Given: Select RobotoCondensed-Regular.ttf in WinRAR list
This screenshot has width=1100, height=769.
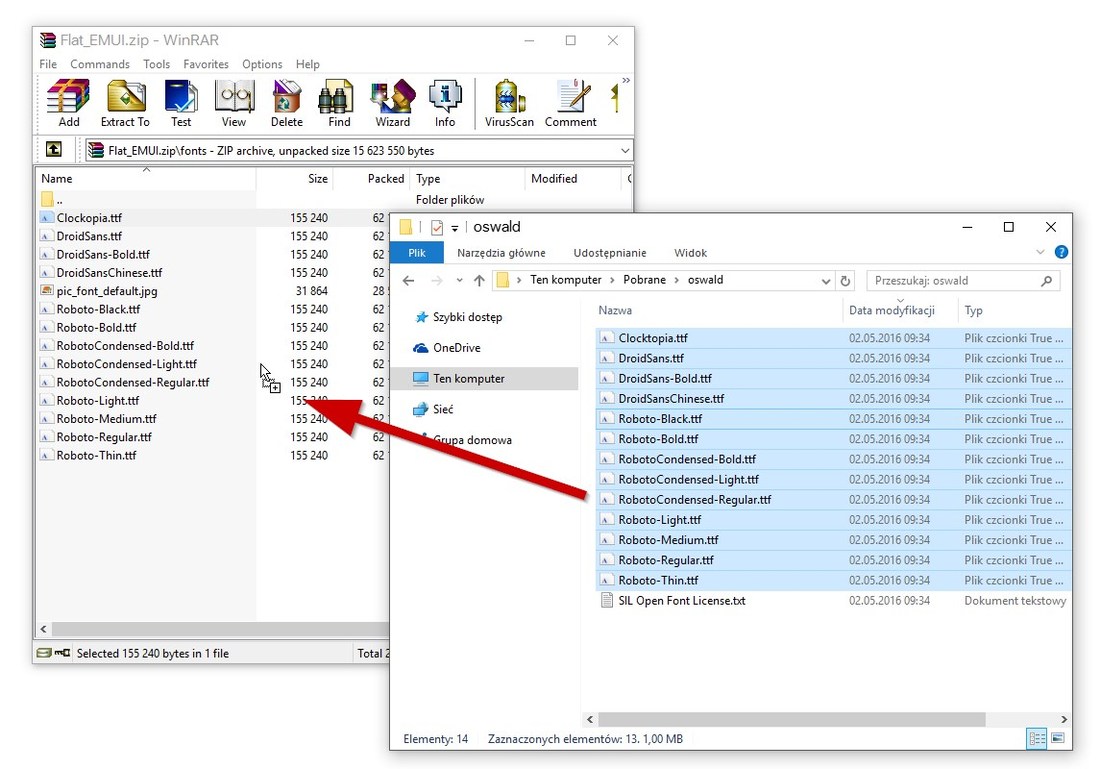Looking at the screenshot, I should tap(133, 382).
